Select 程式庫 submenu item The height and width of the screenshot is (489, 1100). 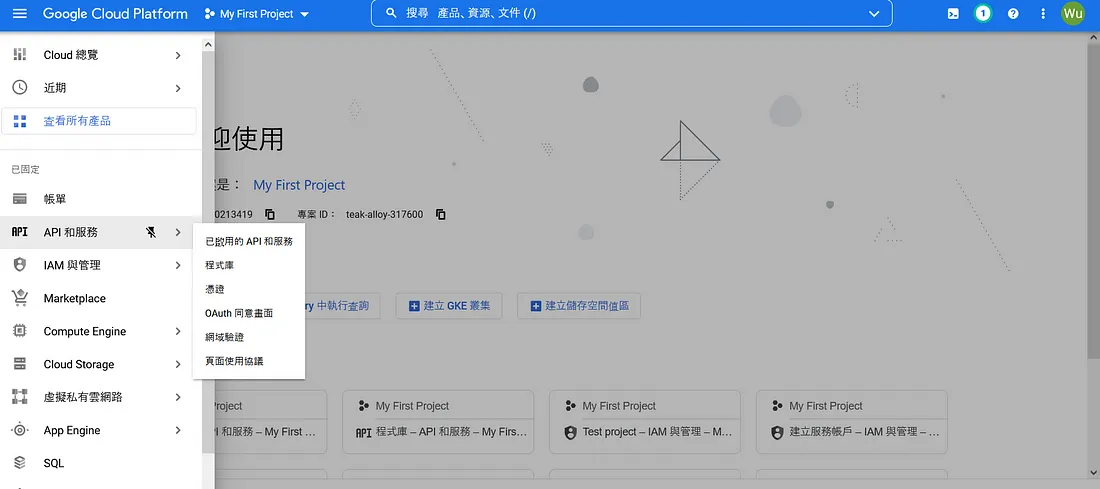[249, 265]
